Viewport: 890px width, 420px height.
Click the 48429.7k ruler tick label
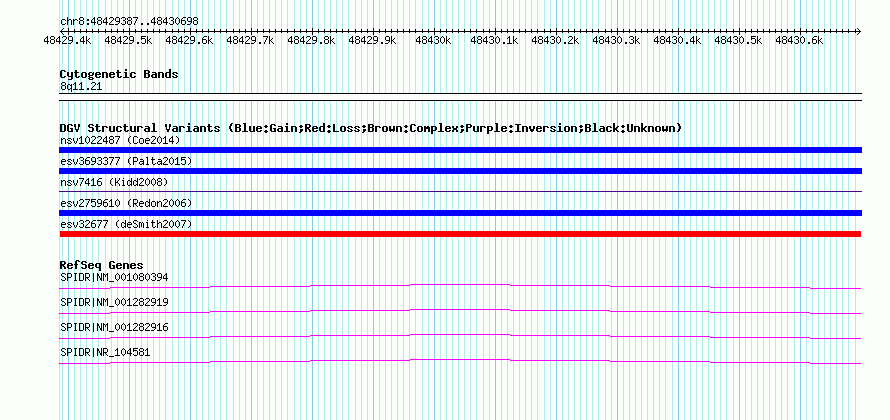[250, 40]
